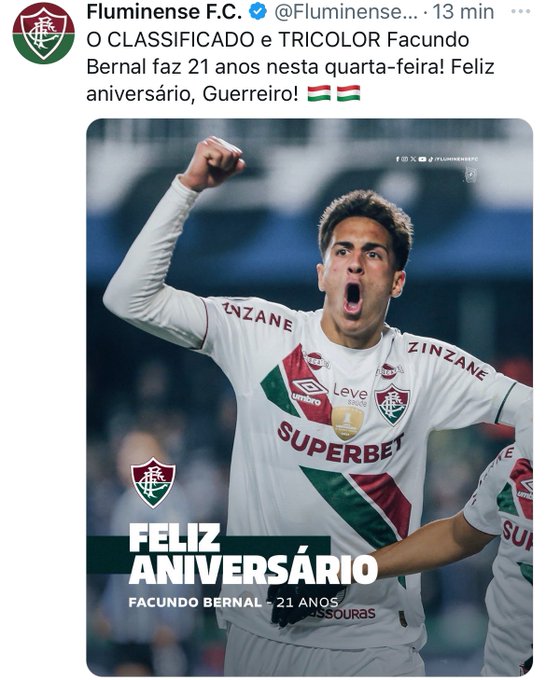Click the Umbro logo on the jersey
The height and width of the screenshot is (680, 546).
(308, 392)
